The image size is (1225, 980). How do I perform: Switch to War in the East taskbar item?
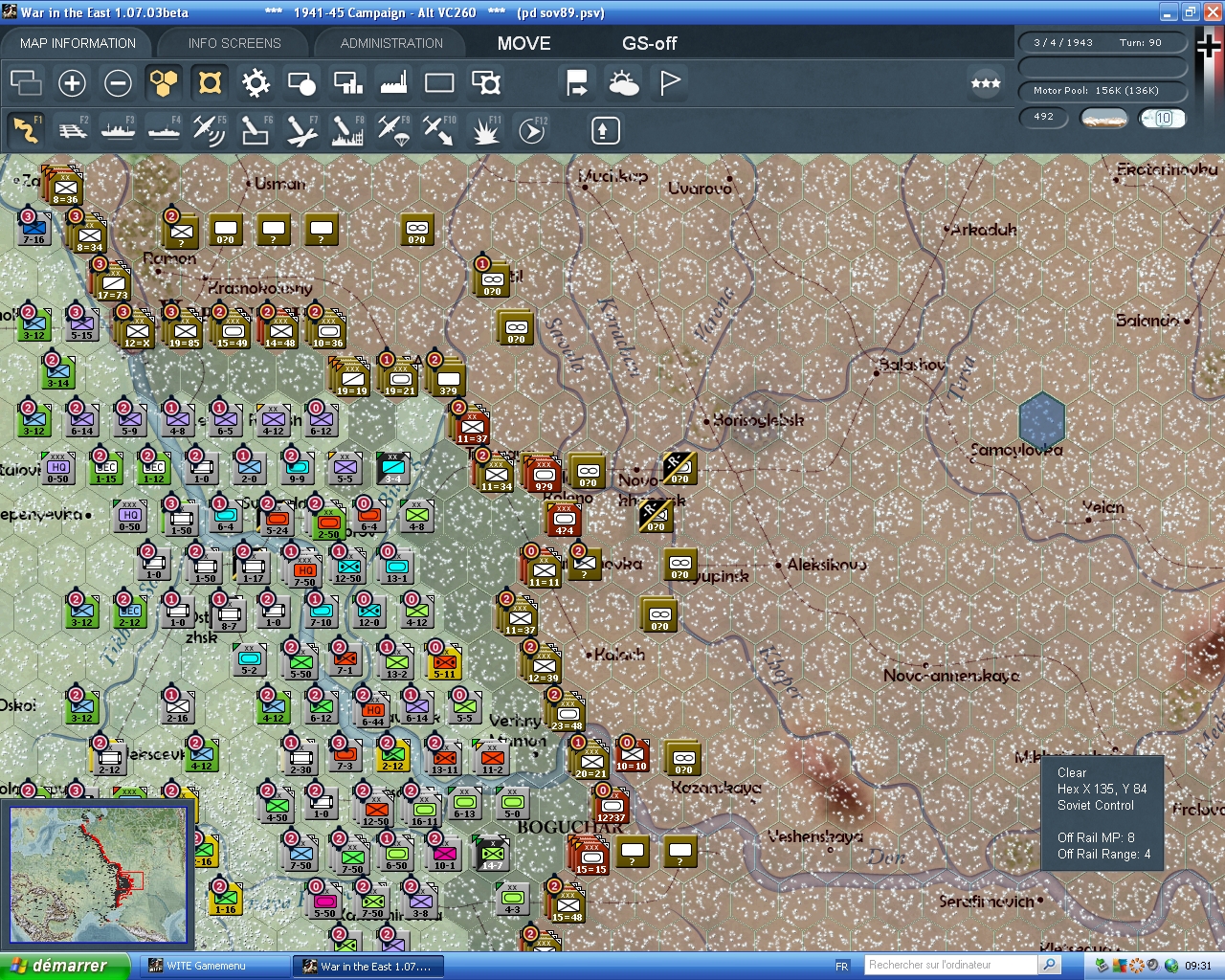tap(370, 967)
